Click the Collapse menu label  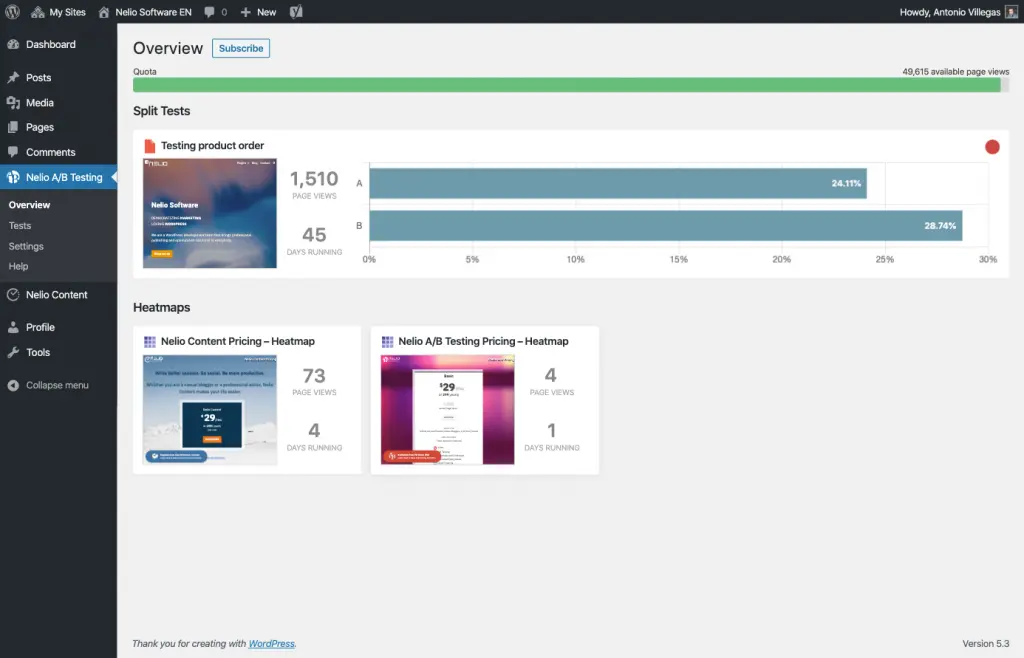(57, 385)
